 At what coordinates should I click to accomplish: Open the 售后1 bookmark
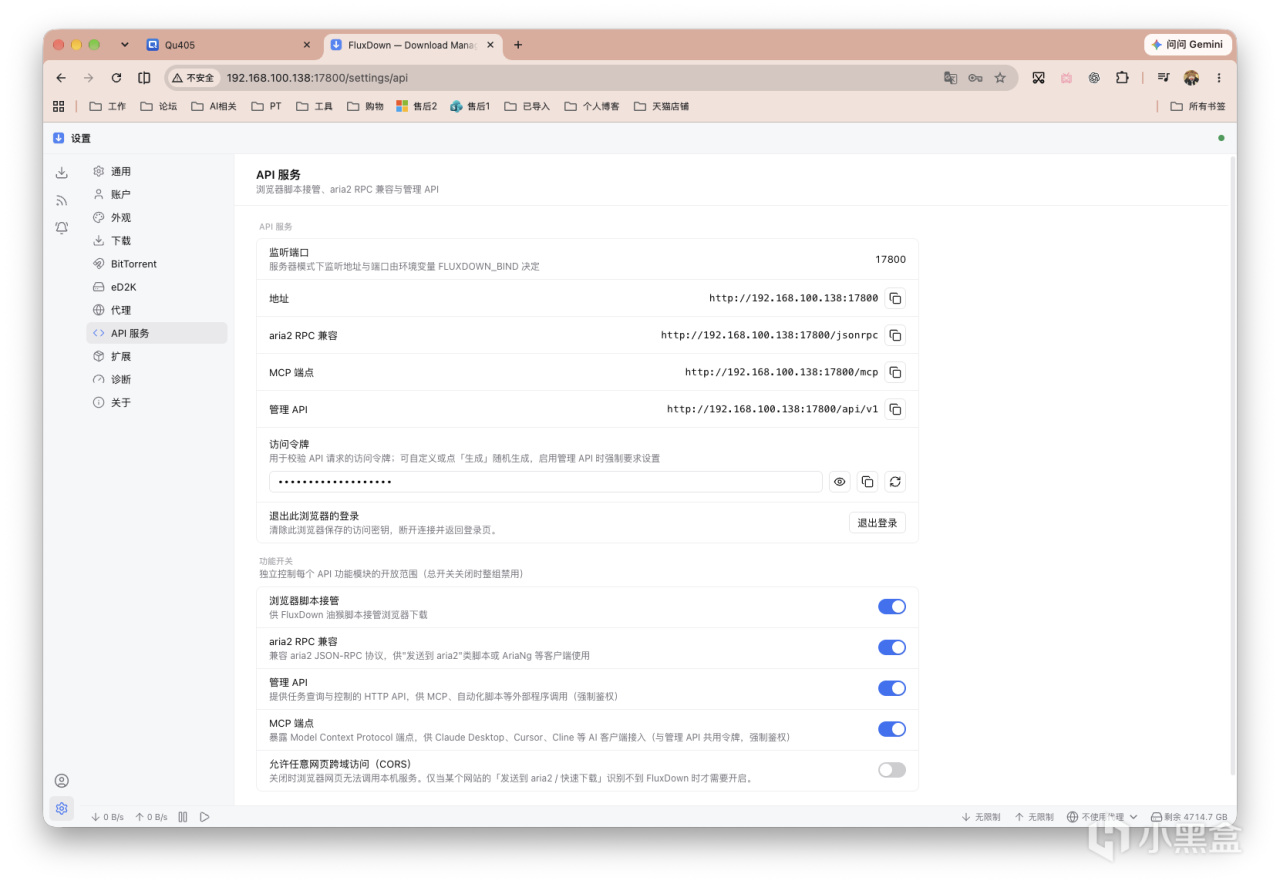[x=471, y=106]
